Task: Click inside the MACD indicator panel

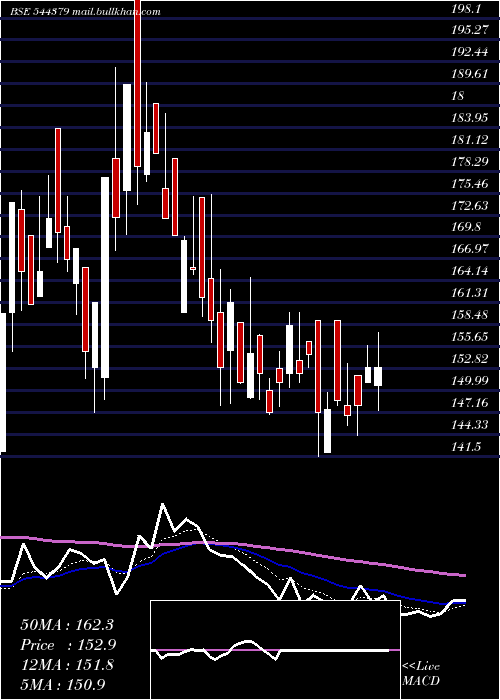Action: (275, 650)
